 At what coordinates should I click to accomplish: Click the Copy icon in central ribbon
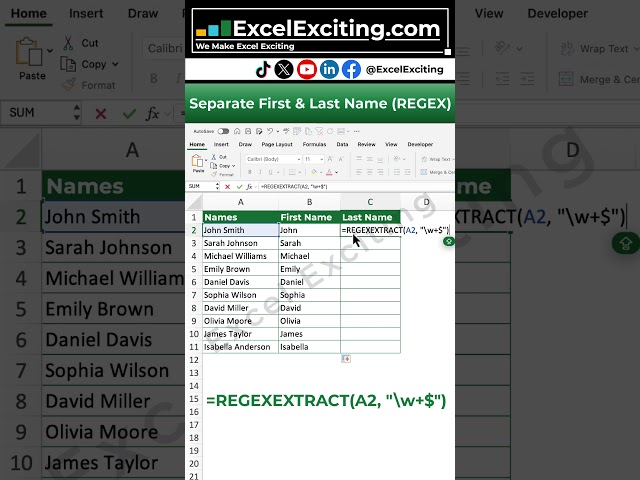[x=213, y=166]
